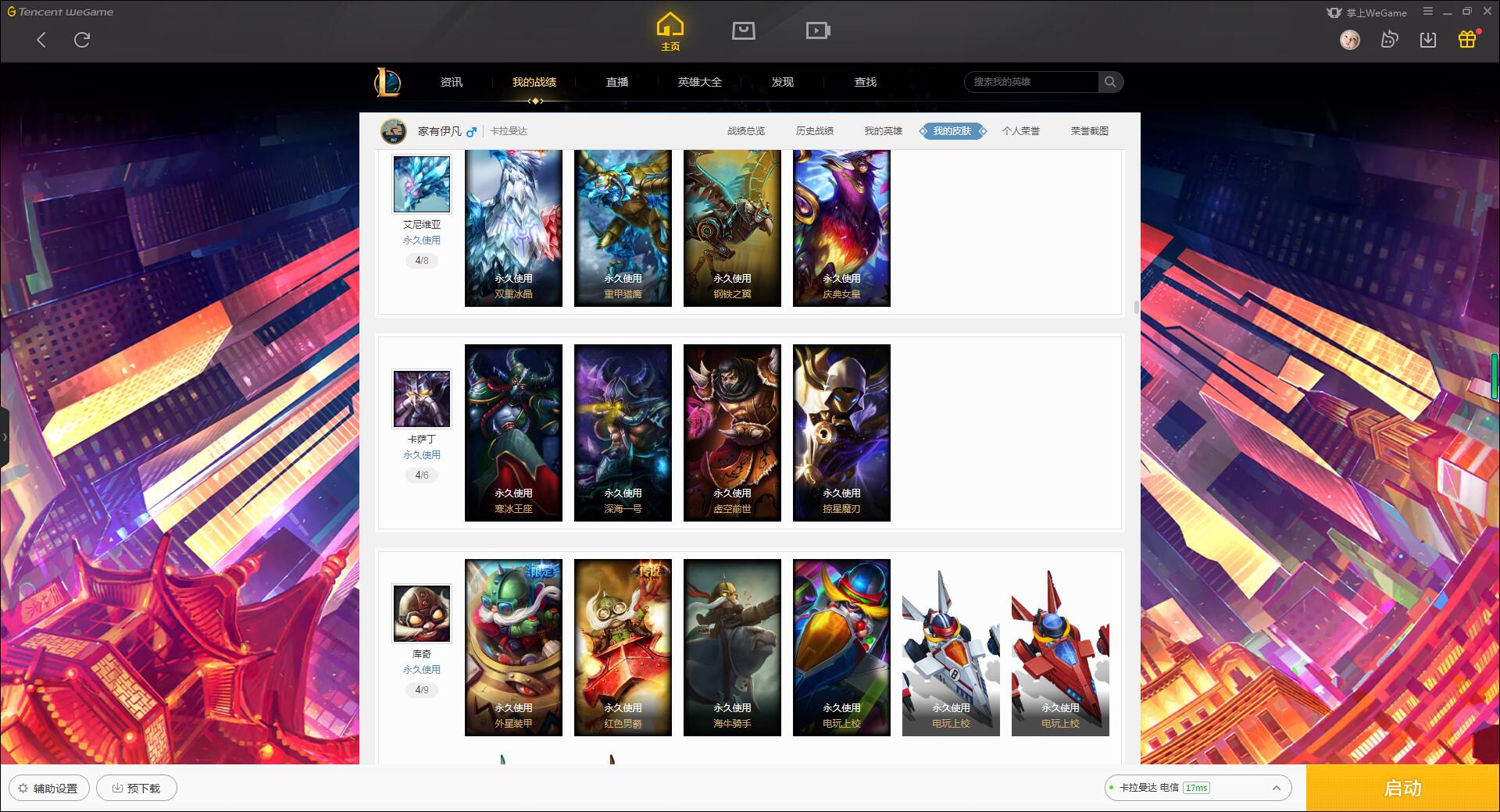The height and width of the screenshot is (812, 1500).
Task: Open the 钢铁之翼 skin card
Action: [x=732, y=228]
